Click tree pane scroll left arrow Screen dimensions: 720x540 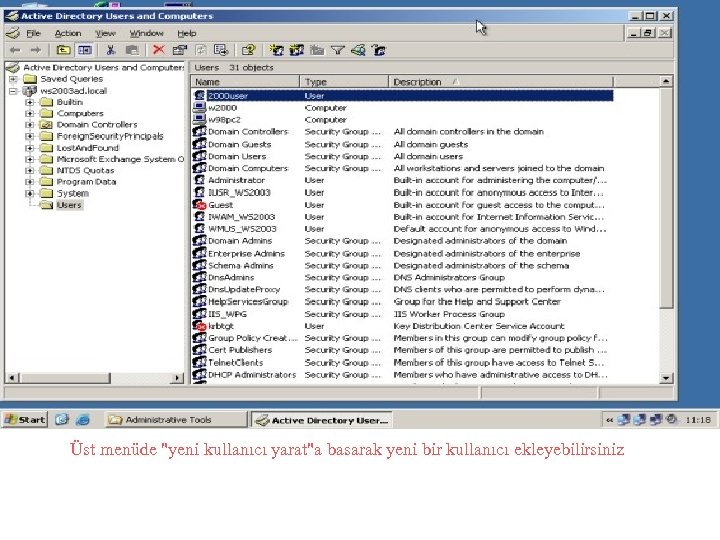coord(12,378)
